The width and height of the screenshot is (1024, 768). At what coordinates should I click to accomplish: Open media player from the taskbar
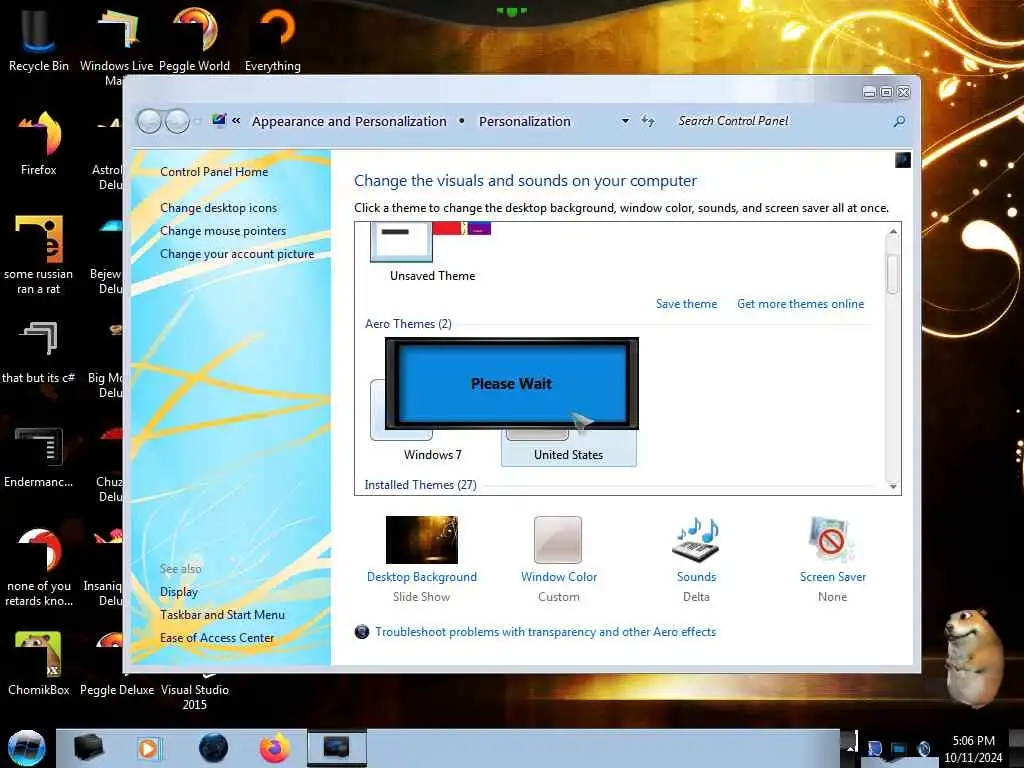[x=148, y=748]
